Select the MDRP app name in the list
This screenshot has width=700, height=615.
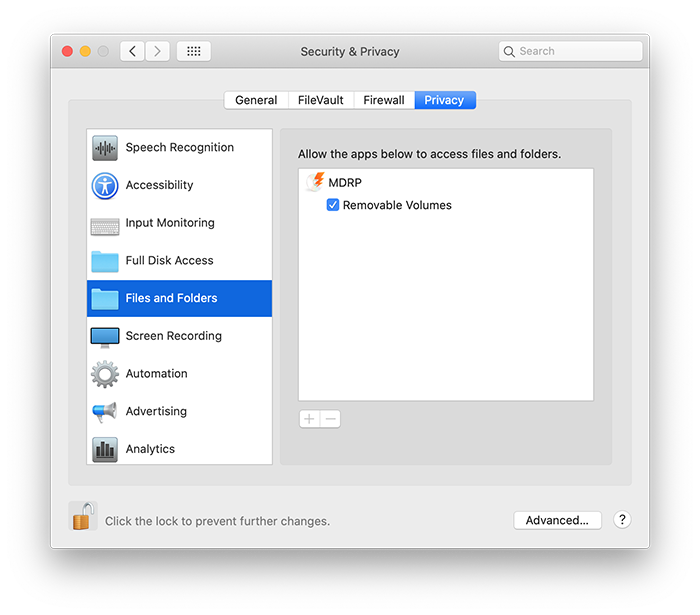[345, 183]
